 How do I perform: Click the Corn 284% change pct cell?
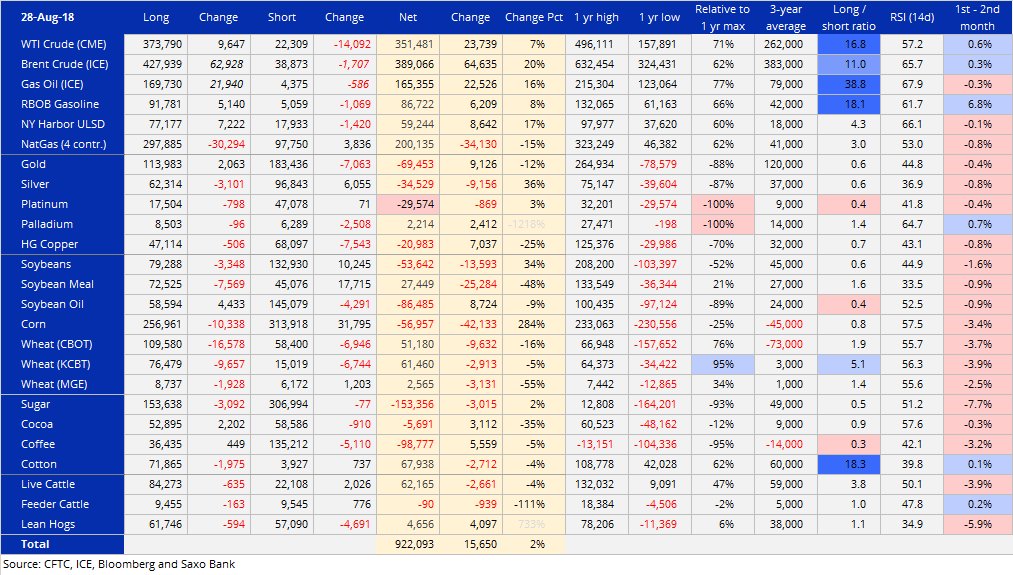(x=533, y=325)
